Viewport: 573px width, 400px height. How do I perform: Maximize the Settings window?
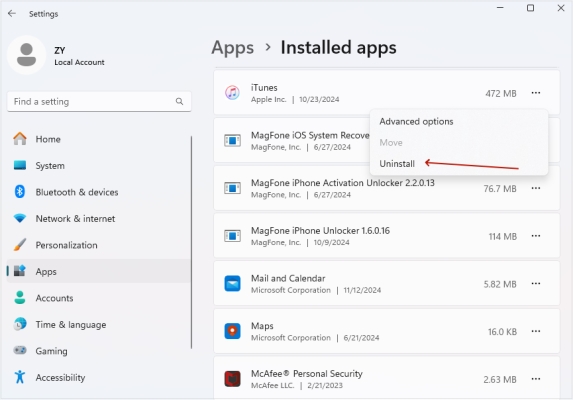530,8
